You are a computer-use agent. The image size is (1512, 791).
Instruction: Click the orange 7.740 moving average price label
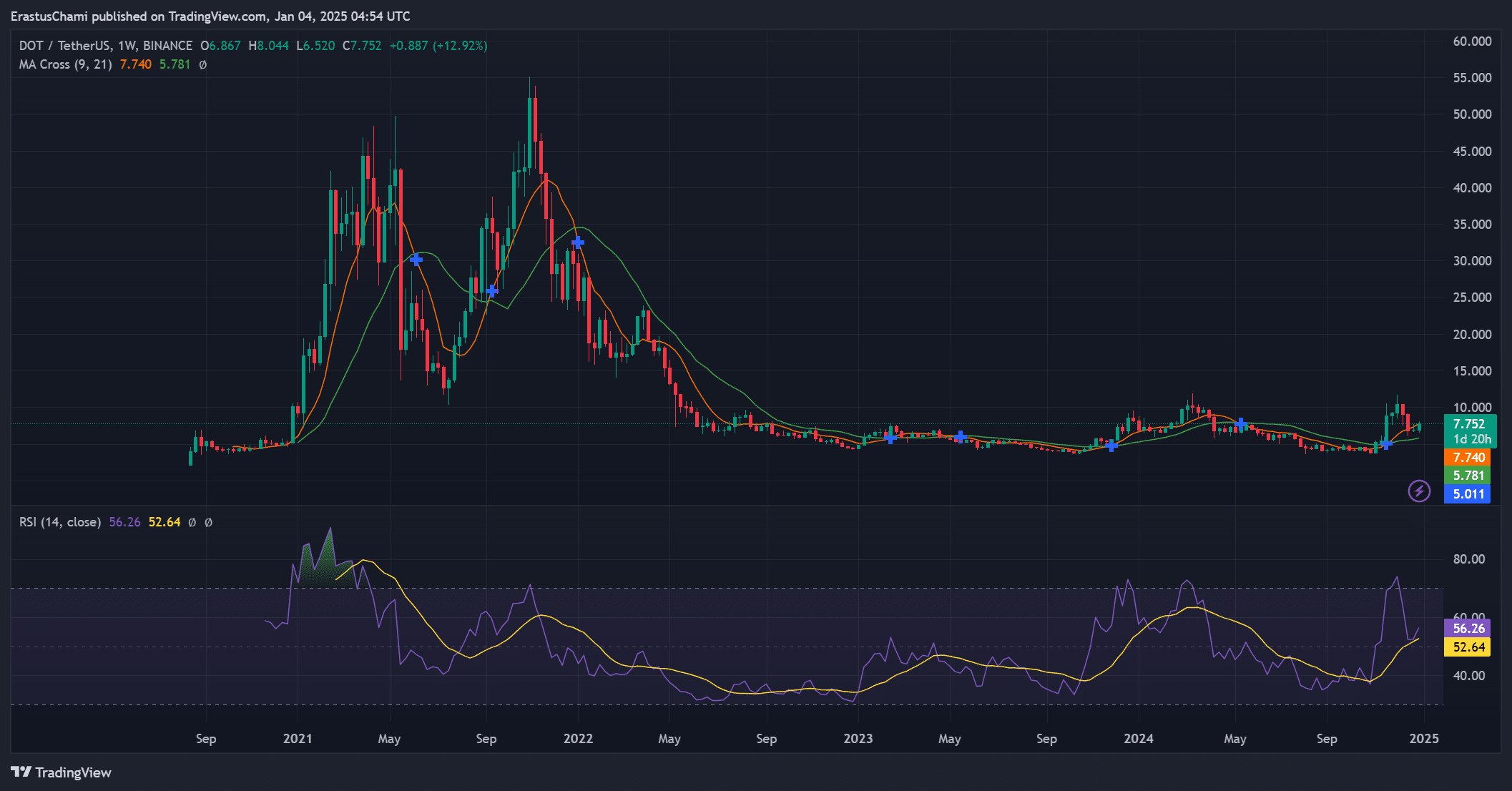pyautogui.click(x=1468, y=457)
